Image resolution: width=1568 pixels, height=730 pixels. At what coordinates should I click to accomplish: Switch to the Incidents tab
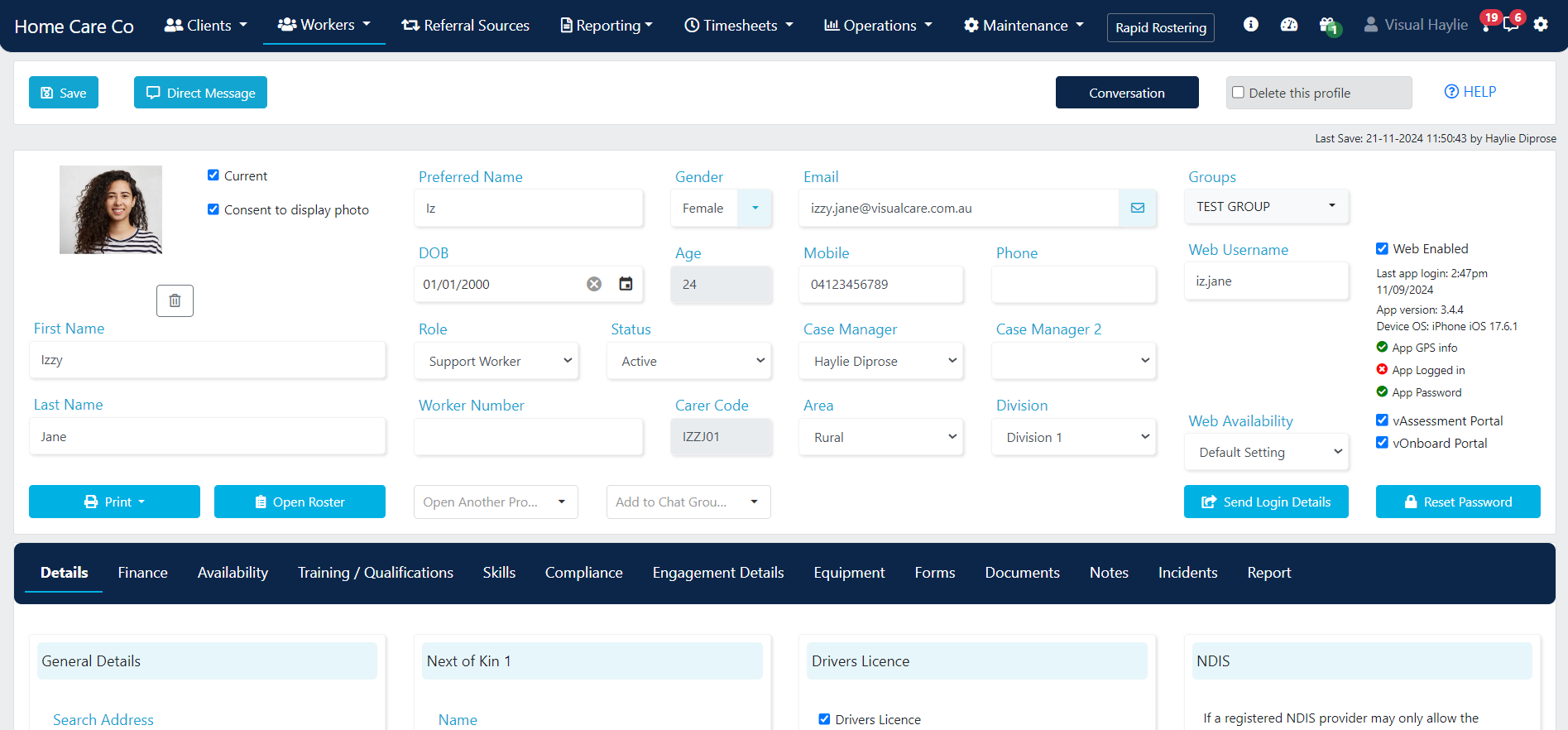coord(1187,573)
